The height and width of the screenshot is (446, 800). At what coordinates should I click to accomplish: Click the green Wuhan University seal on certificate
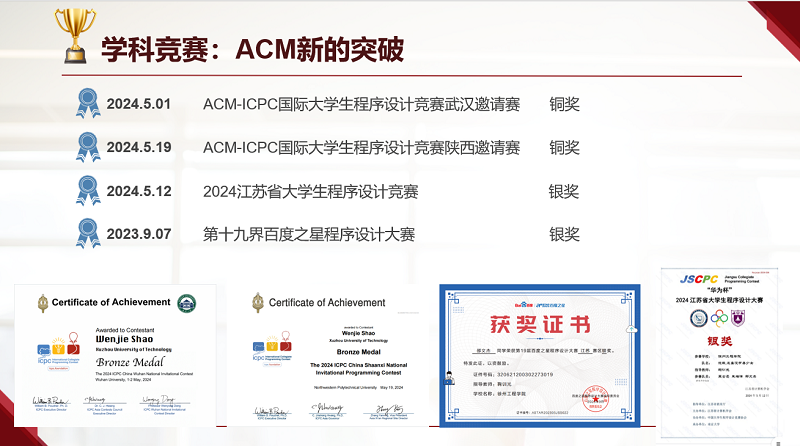[186, 303]
